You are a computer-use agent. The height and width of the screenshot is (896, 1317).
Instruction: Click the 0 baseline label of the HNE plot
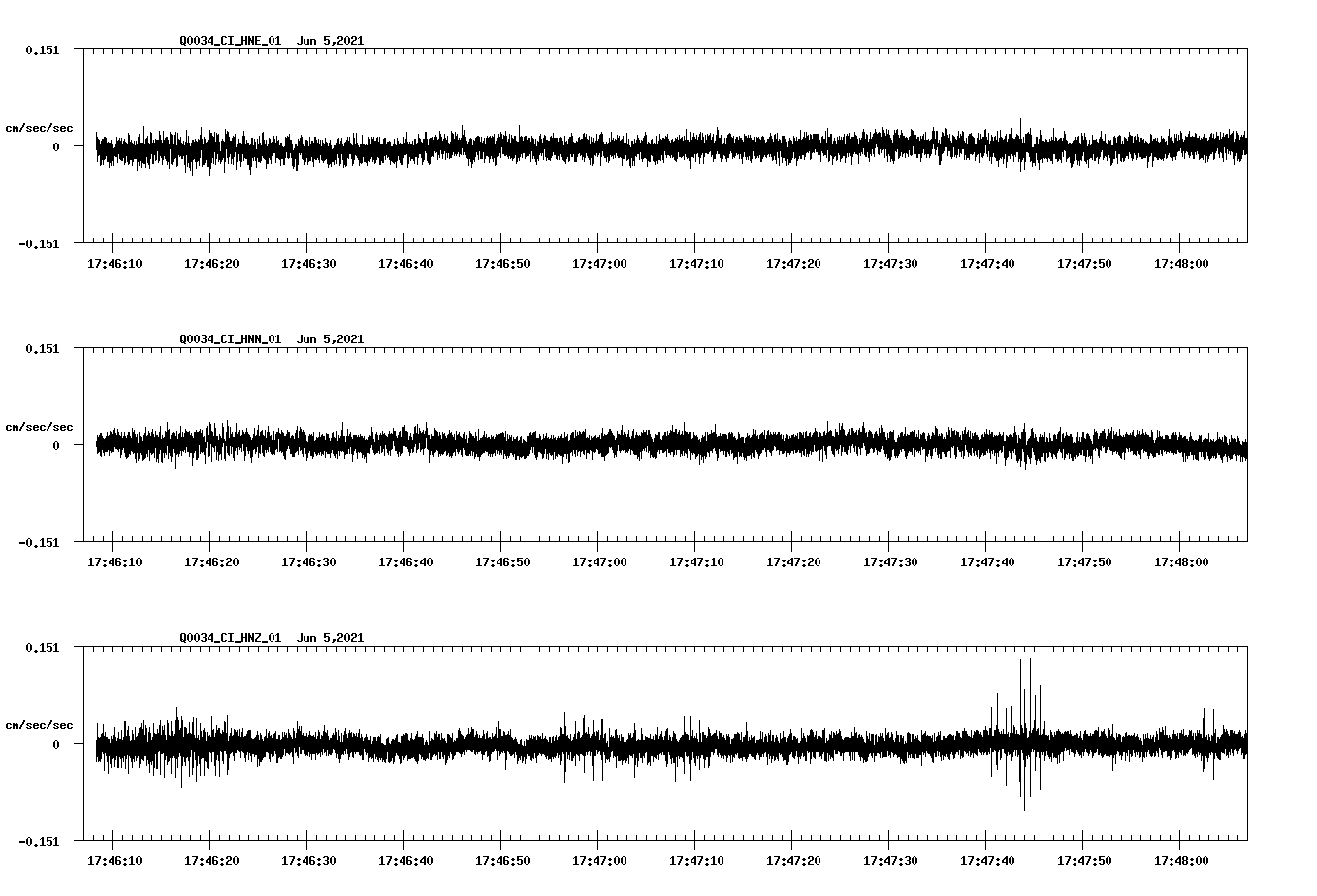click(x=56, y=146)
